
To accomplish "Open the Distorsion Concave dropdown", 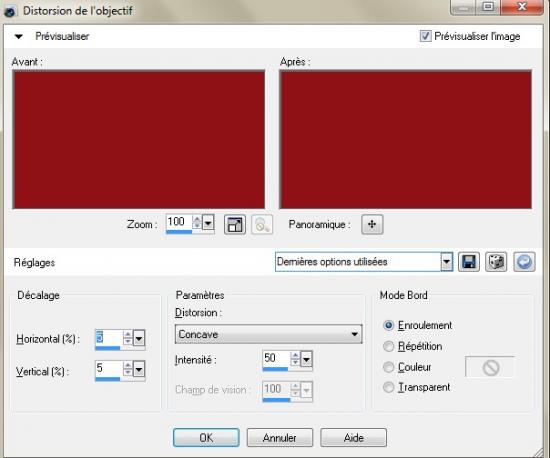I will pyautogui.click(x=269, y=334).
